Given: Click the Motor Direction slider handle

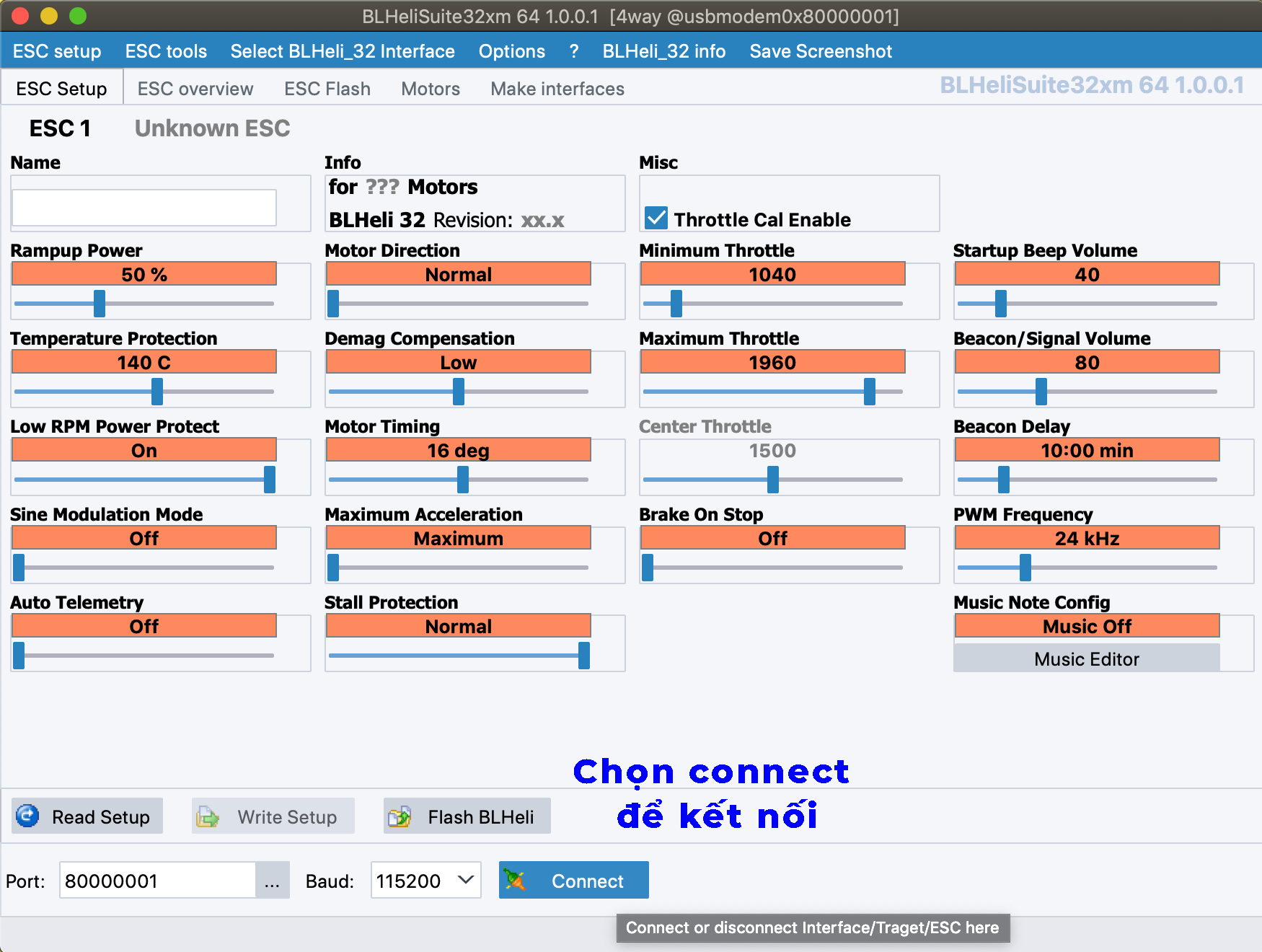Looking at the screenshot, I should (x=333, y=304).
